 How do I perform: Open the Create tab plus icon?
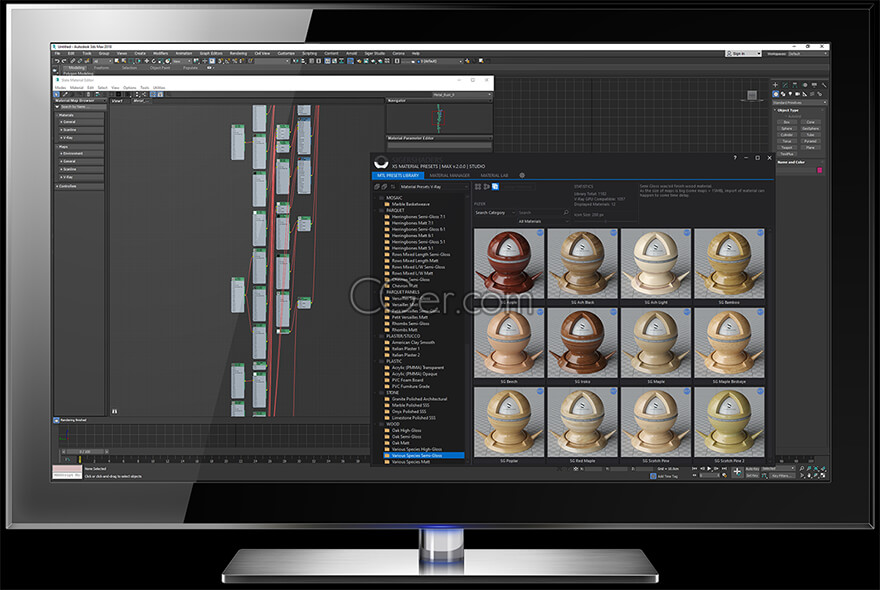tap(776, 85)
